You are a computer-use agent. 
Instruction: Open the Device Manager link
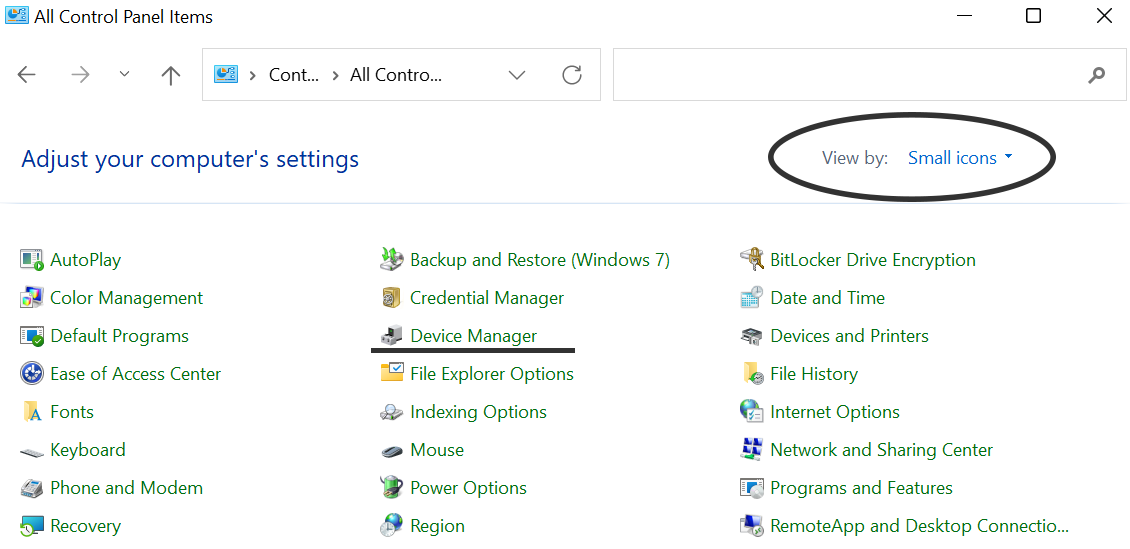pos(473,336)
